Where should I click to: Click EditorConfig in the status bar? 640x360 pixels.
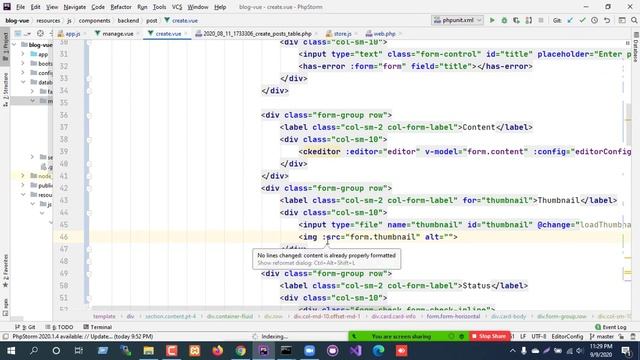click(x=567, y=336)
